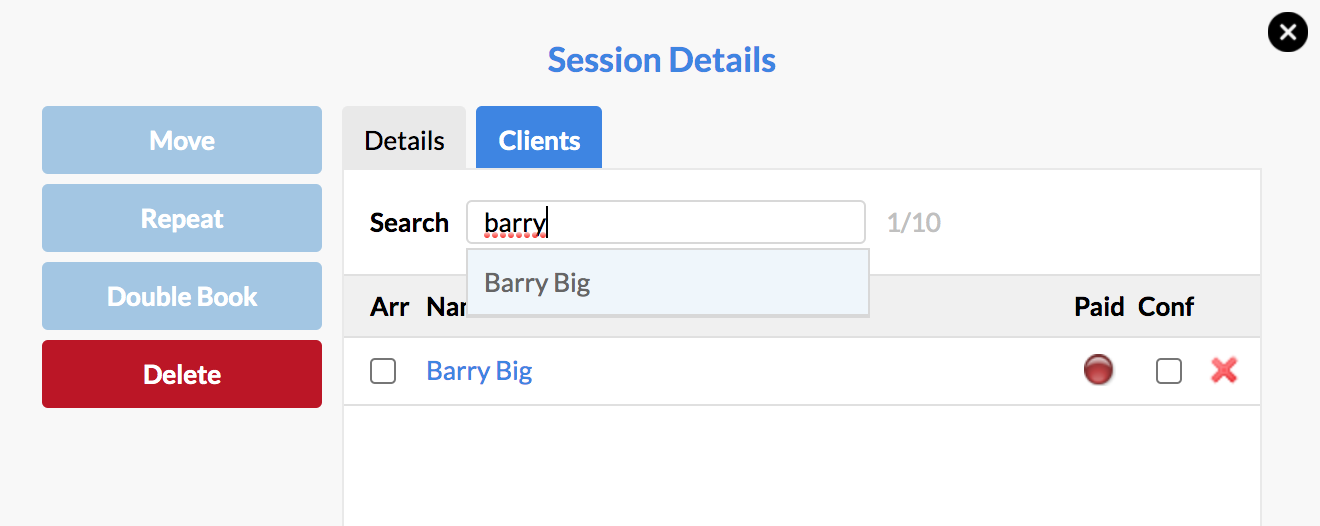Click the Conf column header
Image resolution: width=1320 pixels, height=526 pixels.
pos(1166,306)
